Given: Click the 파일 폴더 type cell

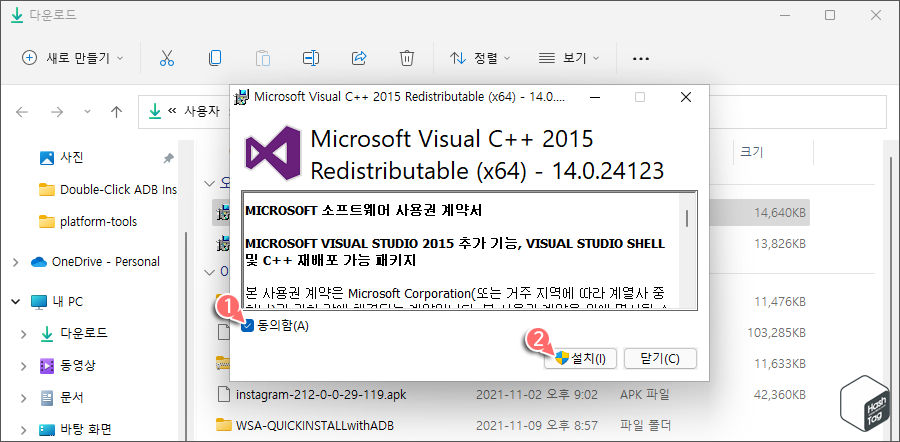Looking at the screenshot, I should (646, 425).
